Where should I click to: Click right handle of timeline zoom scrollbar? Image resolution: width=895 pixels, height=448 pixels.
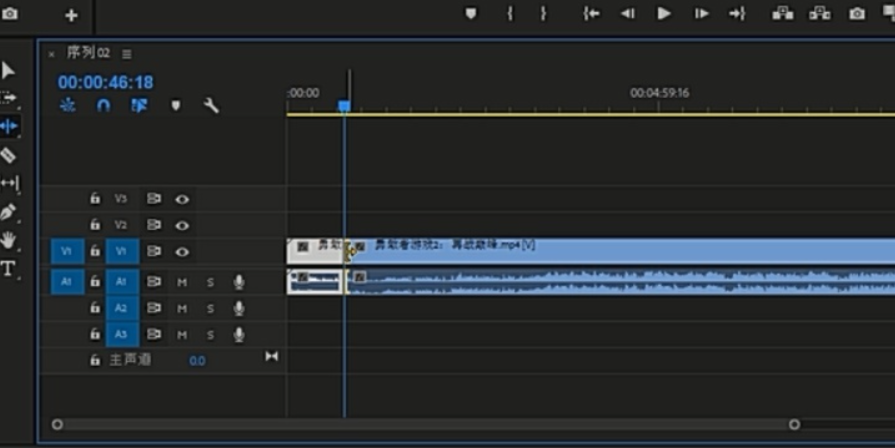tap(794, 425)
